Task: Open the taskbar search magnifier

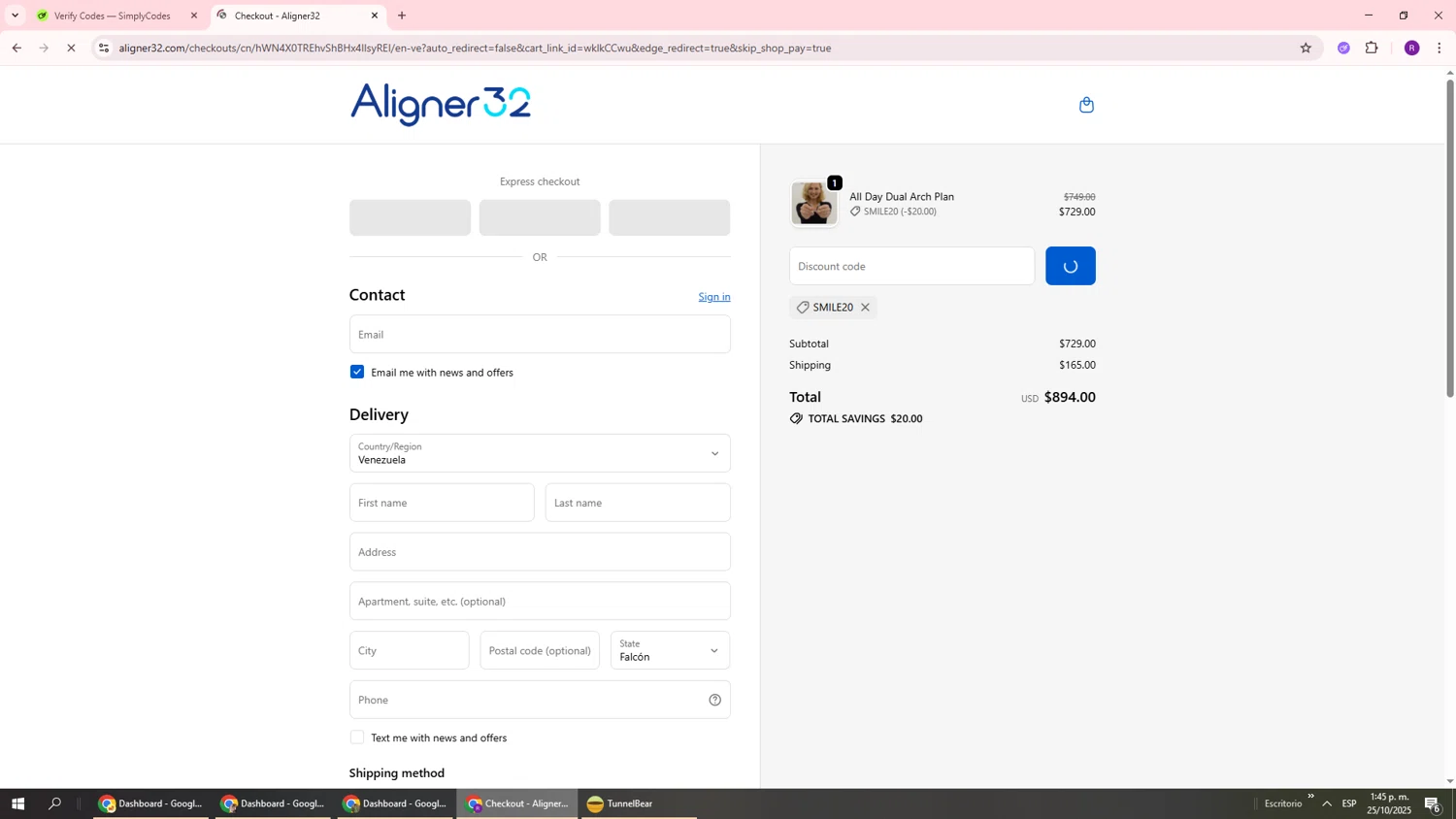Action: [55, 803]
